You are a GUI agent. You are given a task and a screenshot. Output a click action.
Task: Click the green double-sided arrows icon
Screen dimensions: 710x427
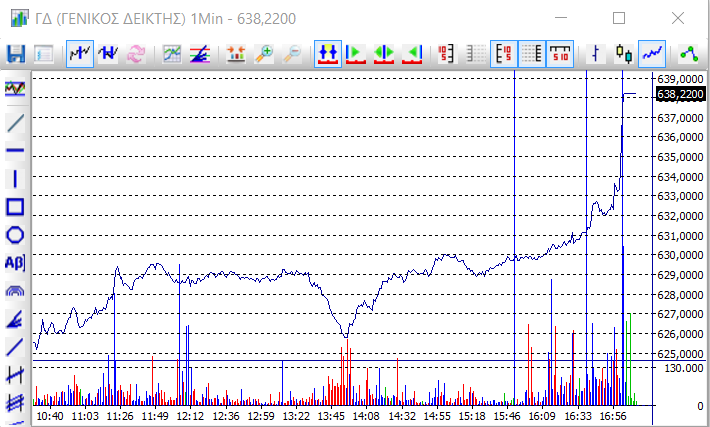coord(384,54)
